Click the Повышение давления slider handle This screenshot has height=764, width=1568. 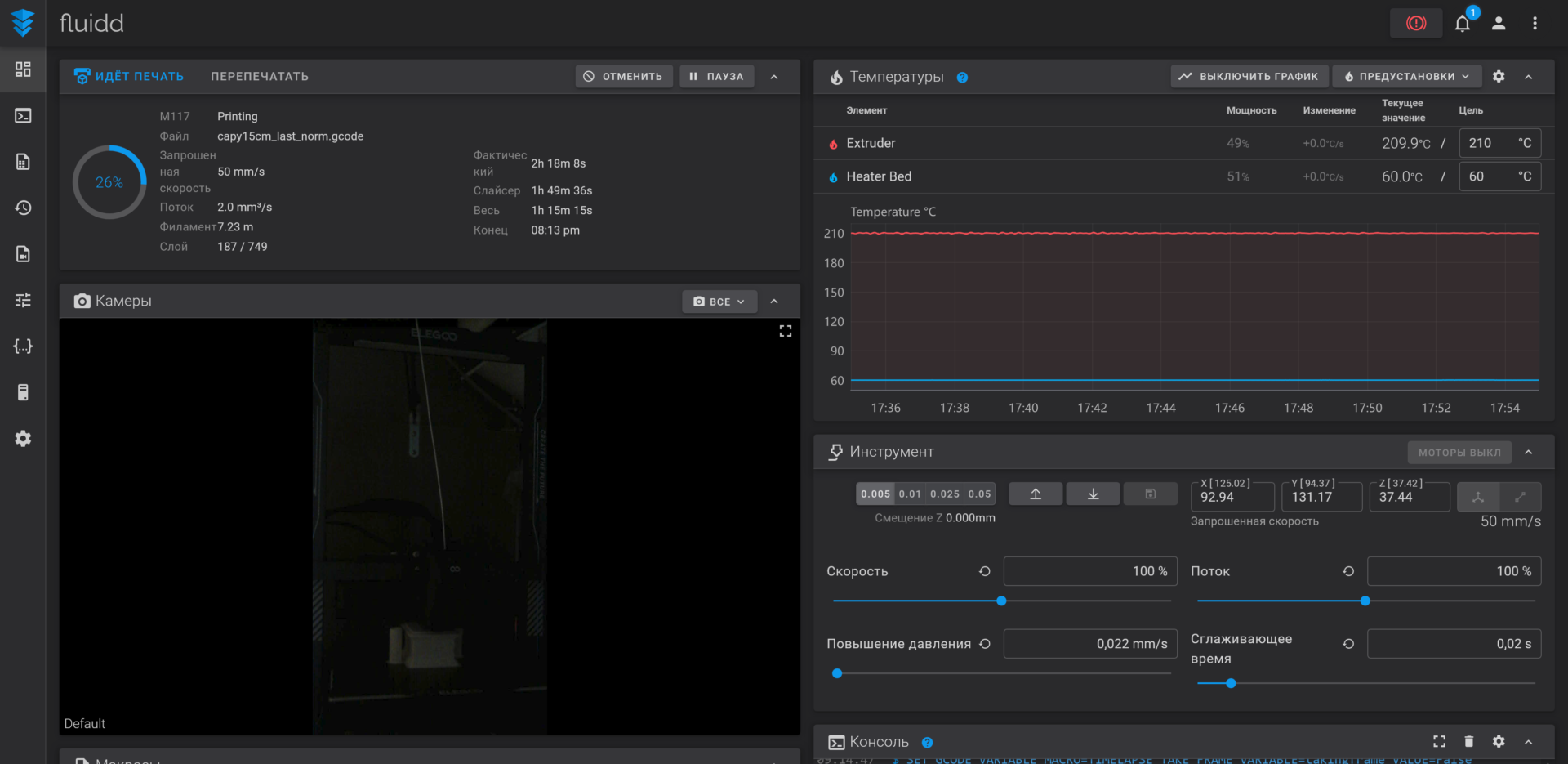[x=837, y=673]
